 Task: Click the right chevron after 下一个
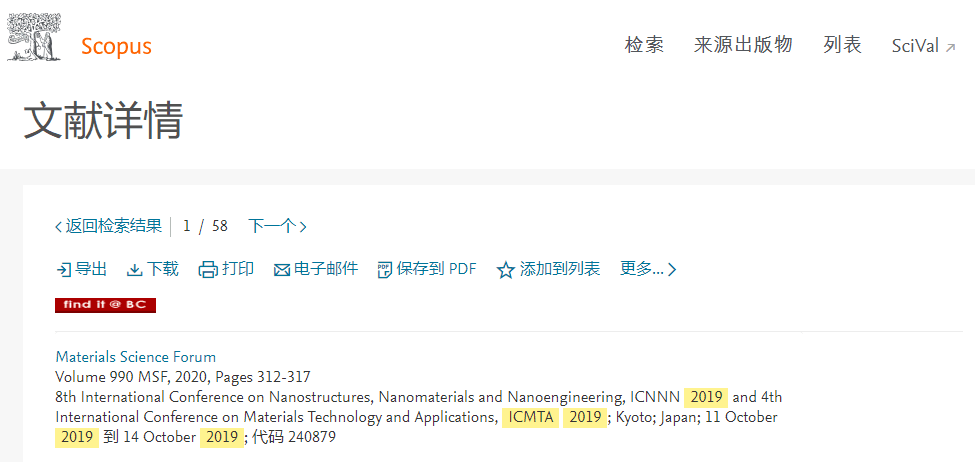click(303, 227)
